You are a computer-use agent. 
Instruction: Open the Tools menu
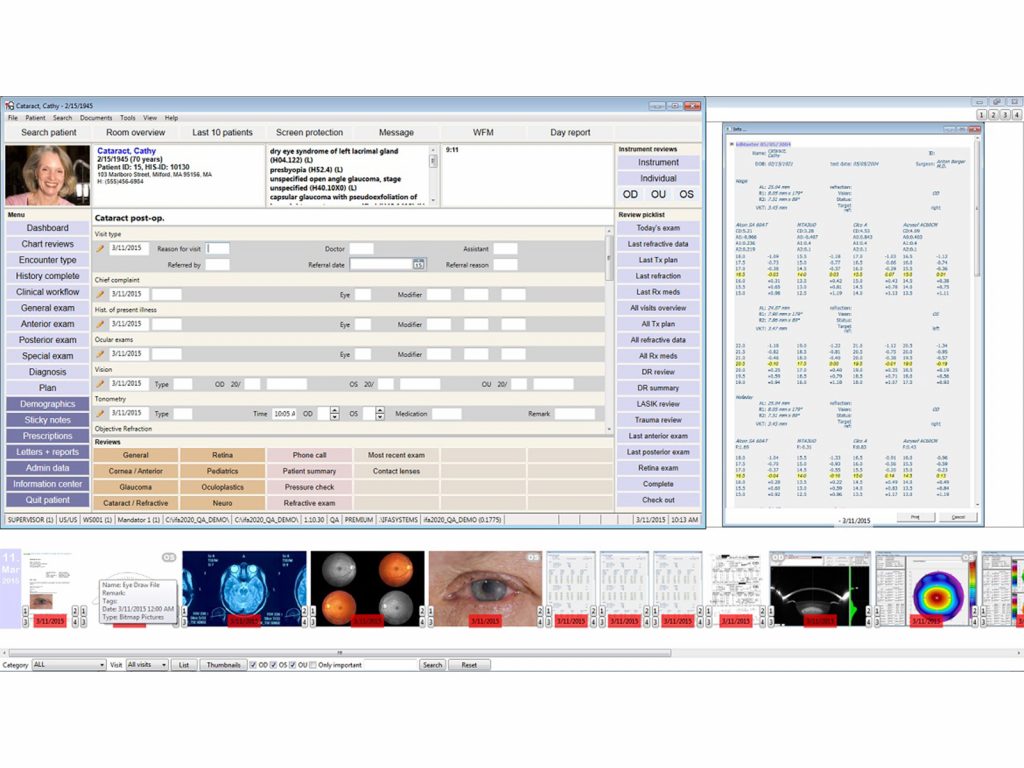(128, 118)
